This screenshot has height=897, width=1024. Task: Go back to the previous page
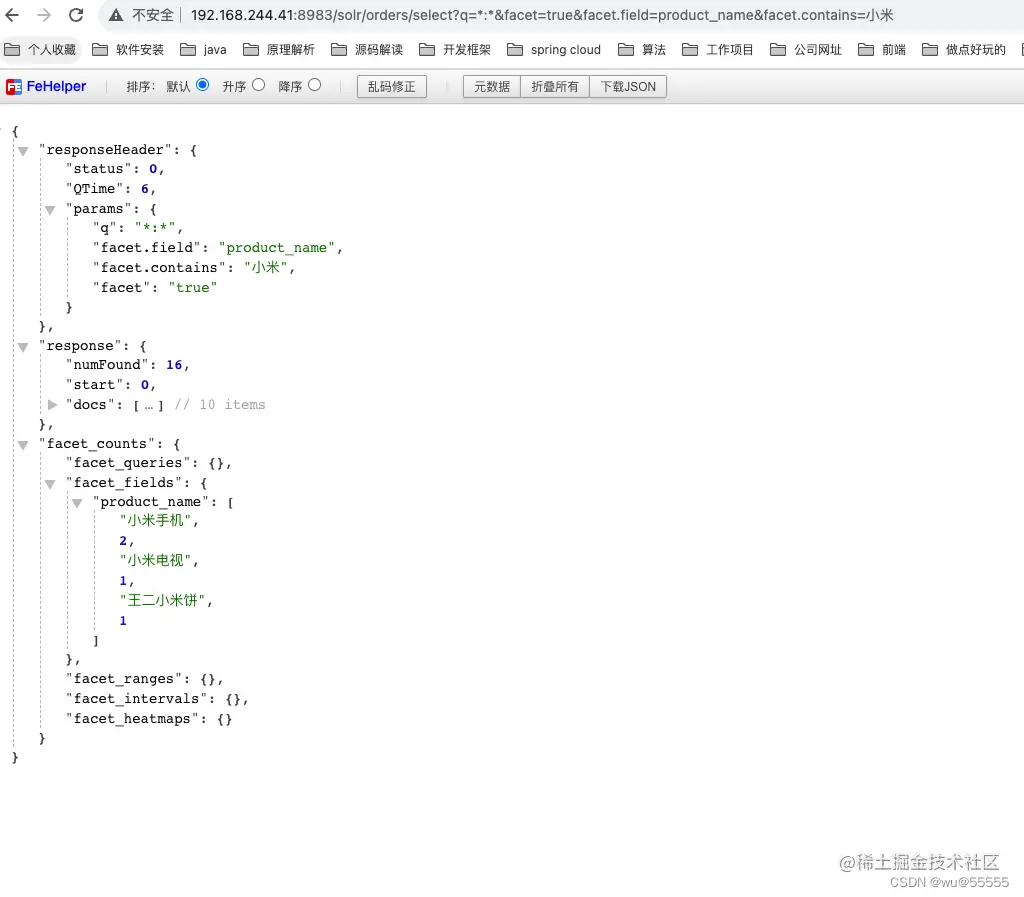tap(12, 15)
